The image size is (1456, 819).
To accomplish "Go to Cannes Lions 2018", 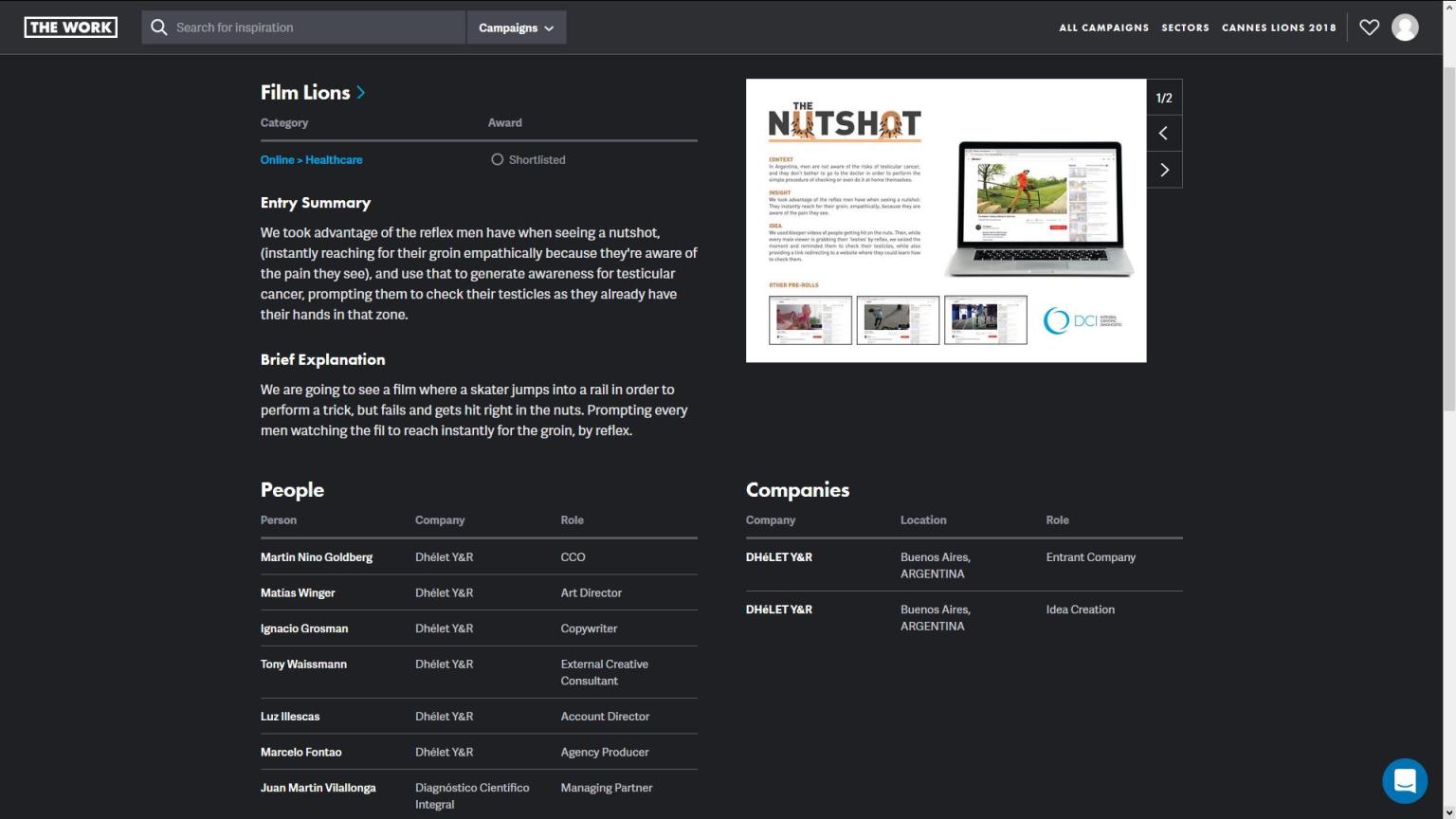I will click(x=1278, y=27).
